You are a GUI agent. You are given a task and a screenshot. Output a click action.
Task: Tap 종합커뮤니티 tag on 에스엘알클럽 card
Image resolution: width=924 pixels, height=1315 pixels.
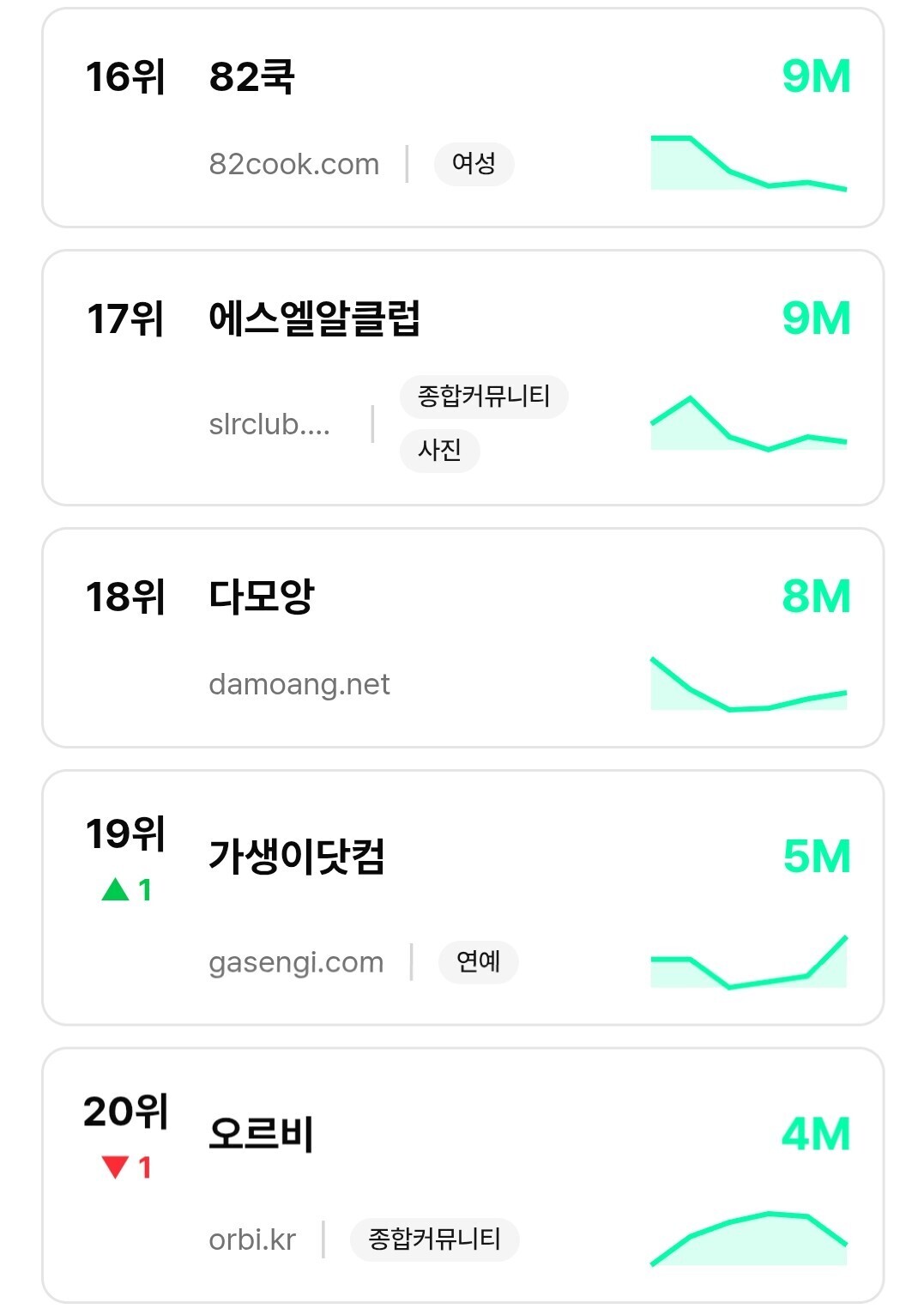(x=483, y=397)
